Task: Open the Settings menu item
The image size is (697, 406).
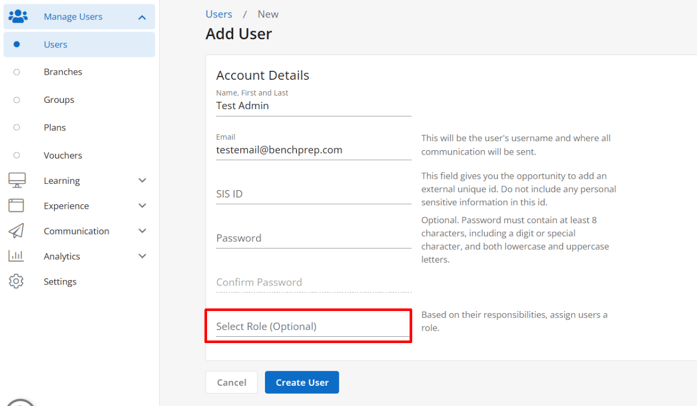Action: click(60, 281)
